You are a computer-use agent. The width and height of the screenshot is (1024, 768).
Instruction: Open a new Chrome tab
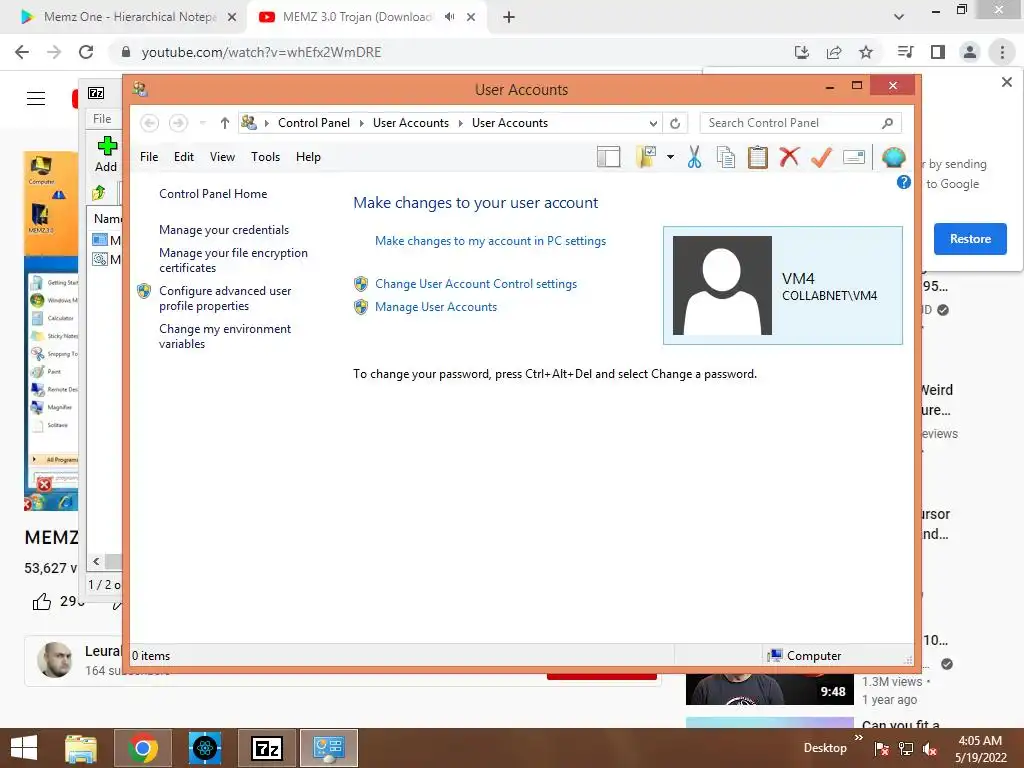pyautogui.click(x=509, y=17)
